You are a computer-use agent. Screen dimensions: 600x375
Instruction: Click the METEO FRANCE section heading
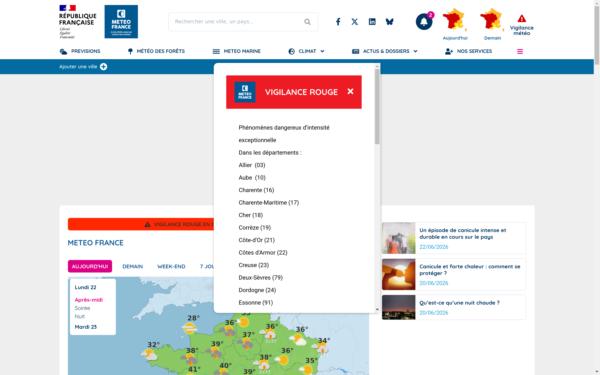pos(96,243)
